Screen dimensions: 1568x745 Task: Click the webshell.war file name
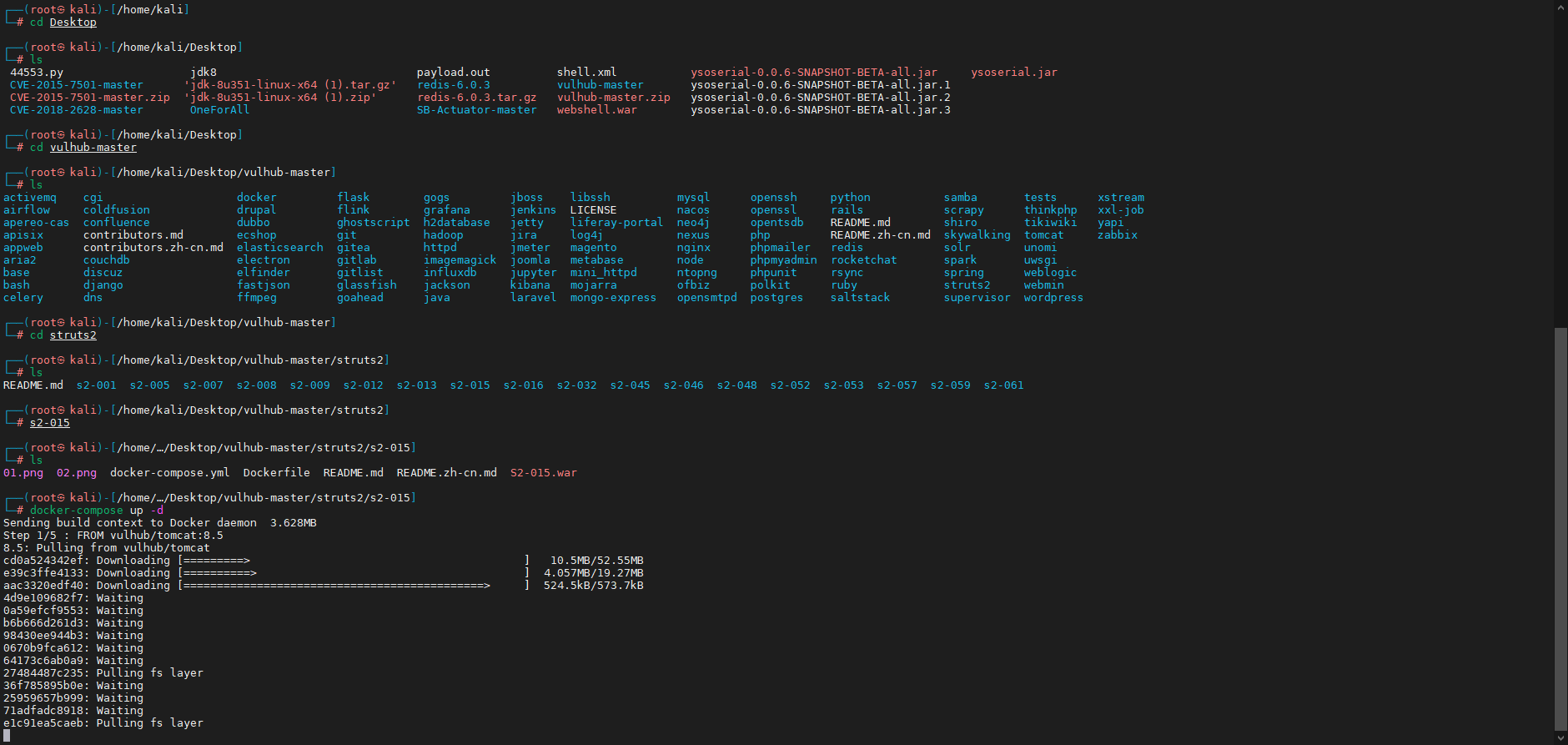click(x=597, y=110)
